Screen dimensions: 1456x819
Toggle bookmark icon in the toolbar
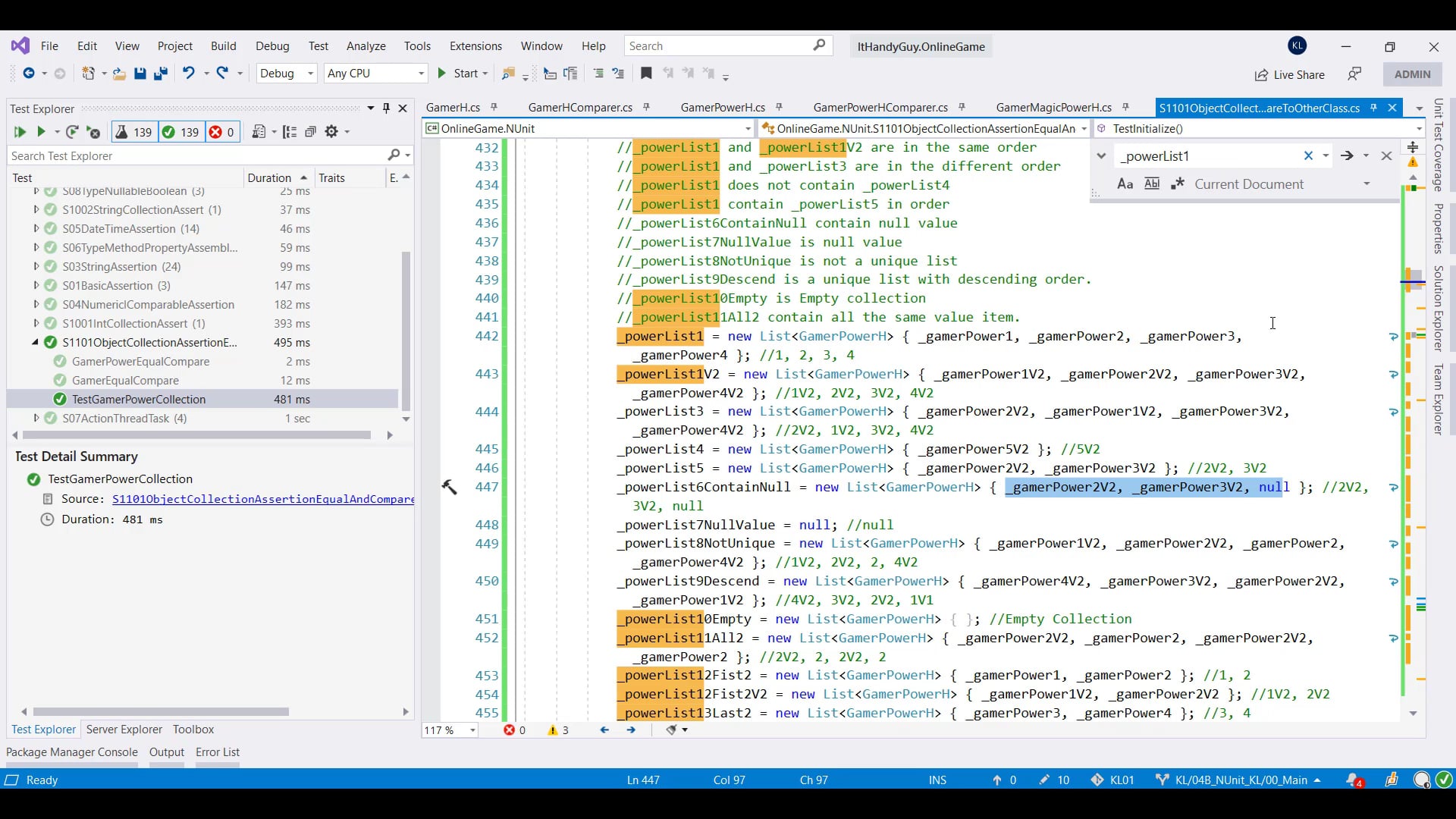pyautogui.click(x=646, y=74)
